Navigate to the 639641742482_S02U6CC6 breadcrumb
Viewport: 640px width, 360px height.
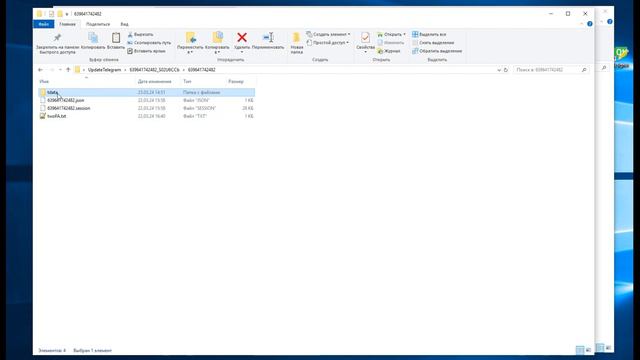tap(154, 70)
